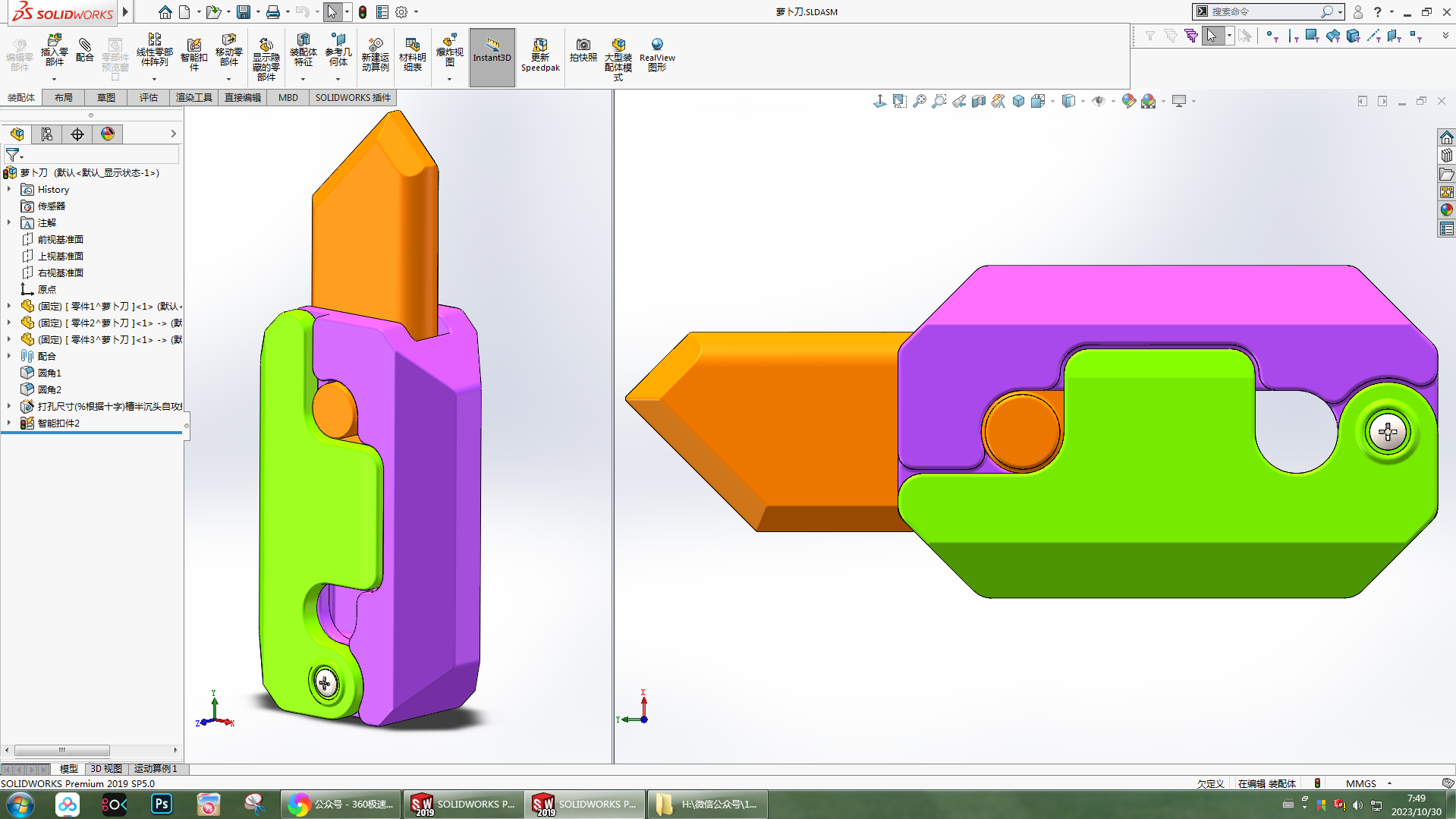
Task: Click the 配合 mate tool
Action: coord(85,52)
